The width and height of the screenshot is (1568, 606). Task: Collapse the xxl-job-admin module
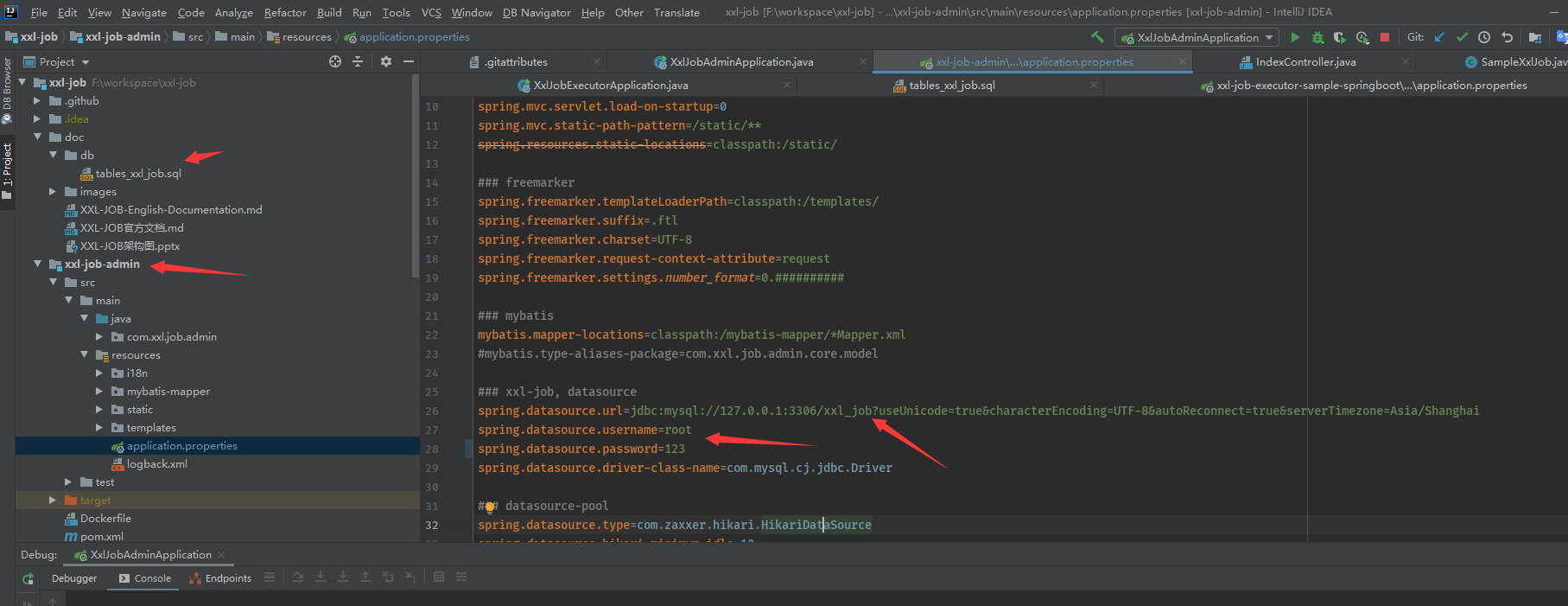coord(37,264)
